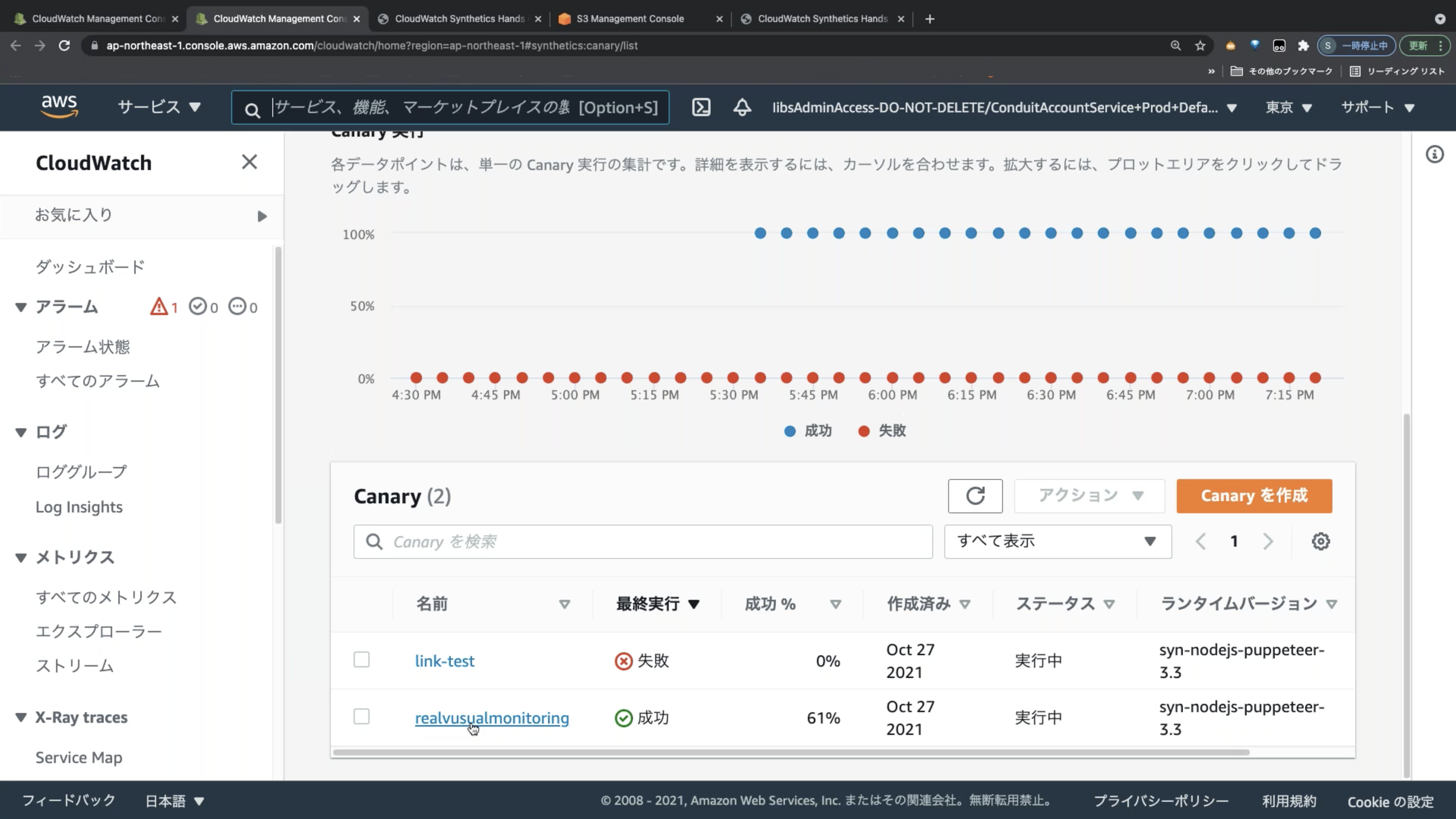The width and height of the screenshot is (1456, 819).
Task: Open the サービス menu
Action: pyautogui.click(x=159, y=107)
